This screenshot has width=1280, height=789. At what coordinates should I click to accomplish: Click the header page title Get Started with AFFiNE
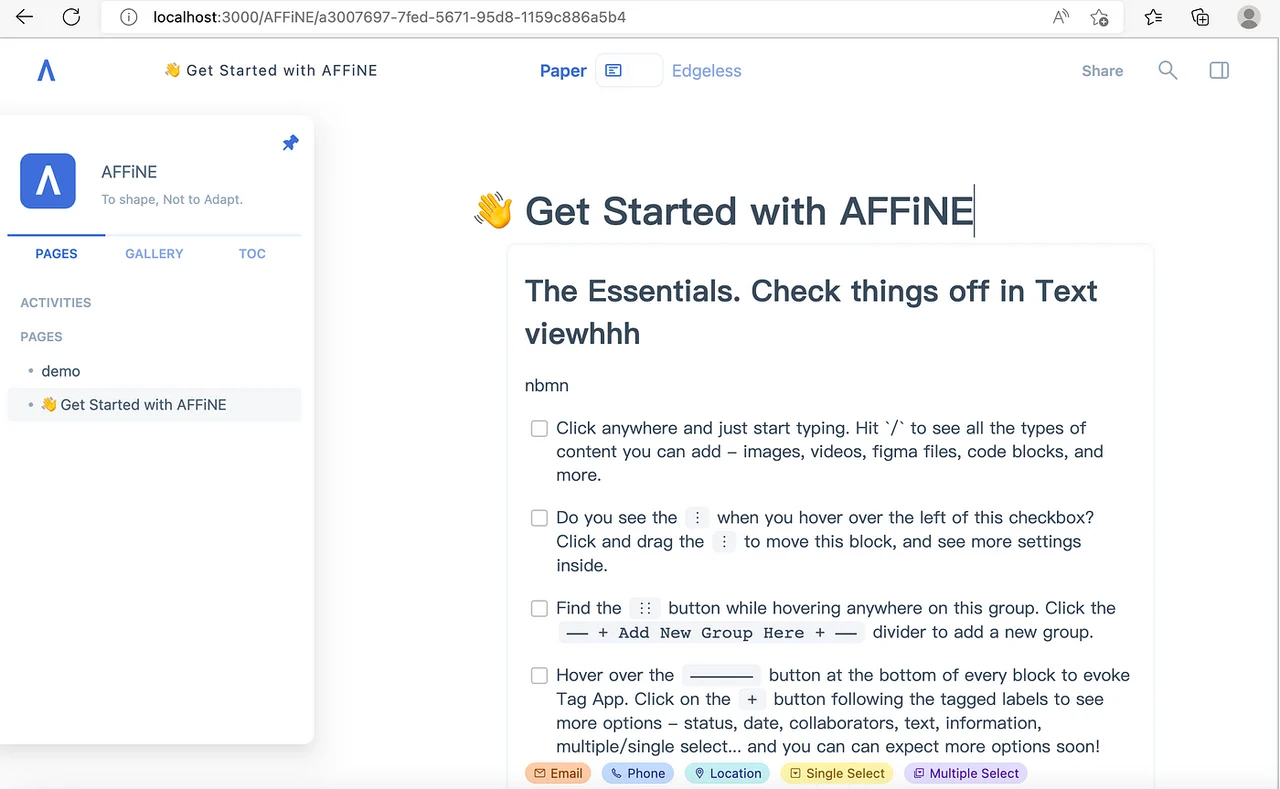pyautogui.click(x=270, y=70)
